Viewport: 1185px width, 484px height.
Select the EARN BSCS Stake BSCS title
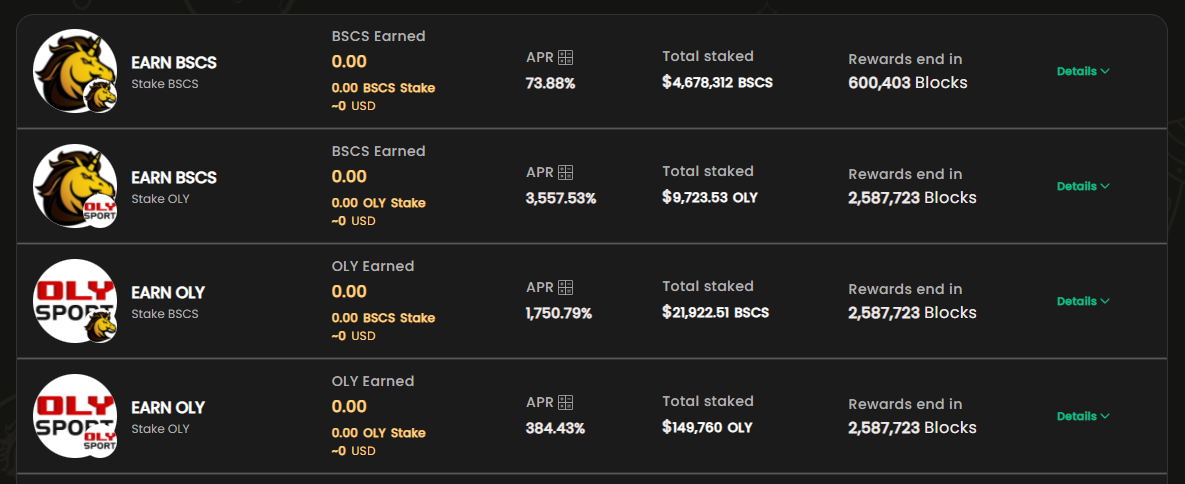click(174, 71)
